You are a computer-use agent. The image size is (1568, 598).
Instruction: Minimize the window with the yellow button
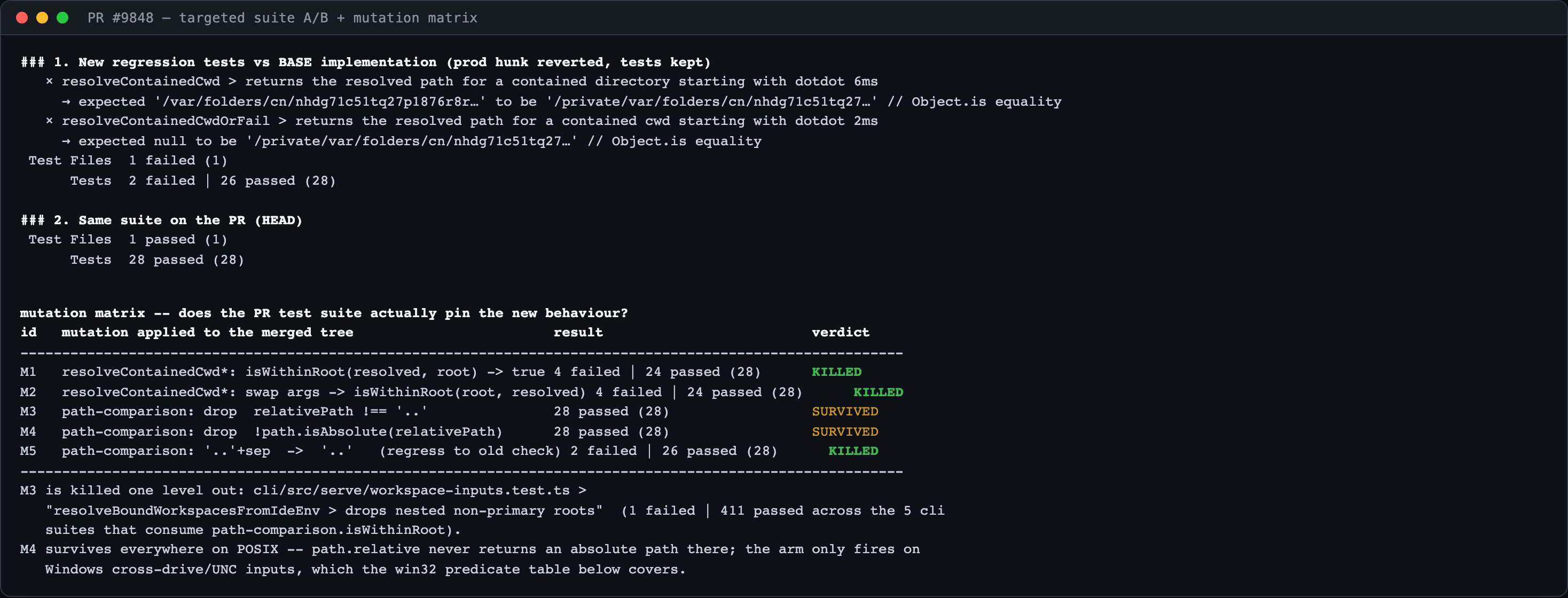tap(42, 18)
